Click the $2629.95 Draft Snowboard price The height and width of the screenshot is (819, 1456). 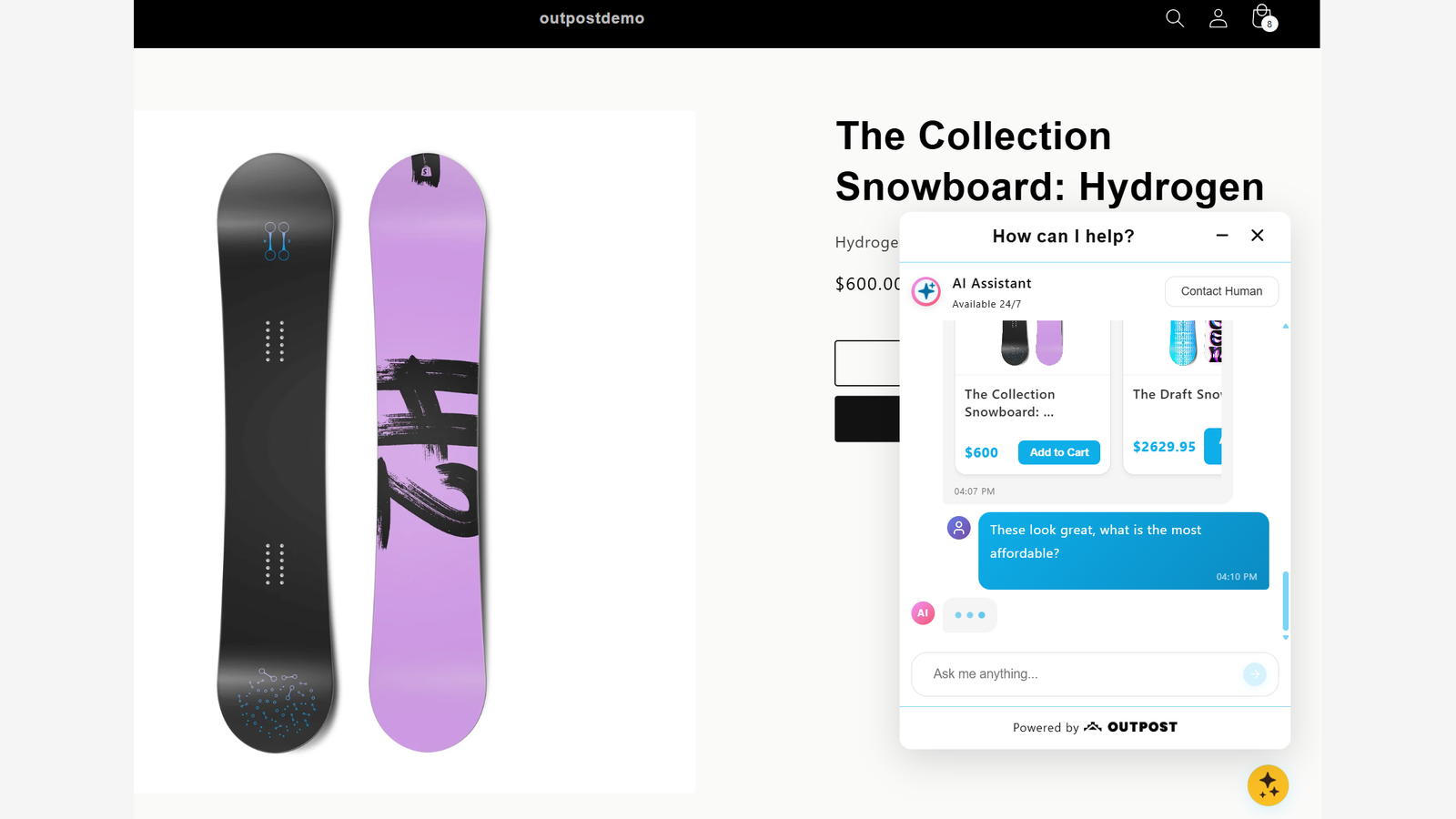pyautogui.click(x=1164, y=447)
